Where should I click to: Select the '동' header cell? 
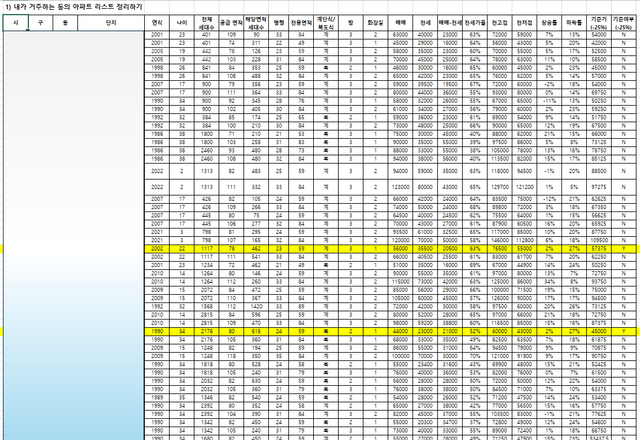65,23
